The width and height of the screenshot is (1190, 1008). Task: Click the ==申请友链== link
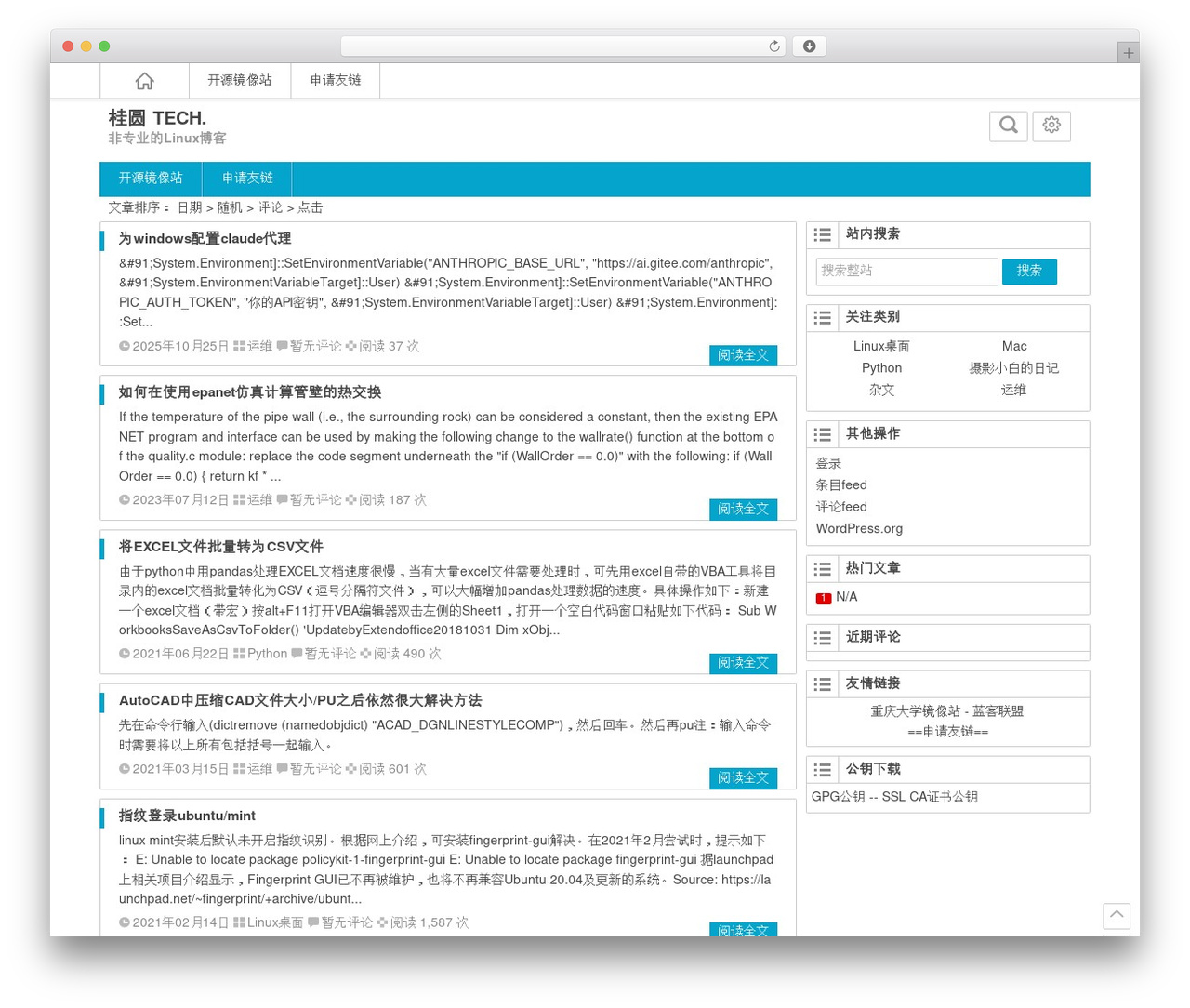click(948, 732)
